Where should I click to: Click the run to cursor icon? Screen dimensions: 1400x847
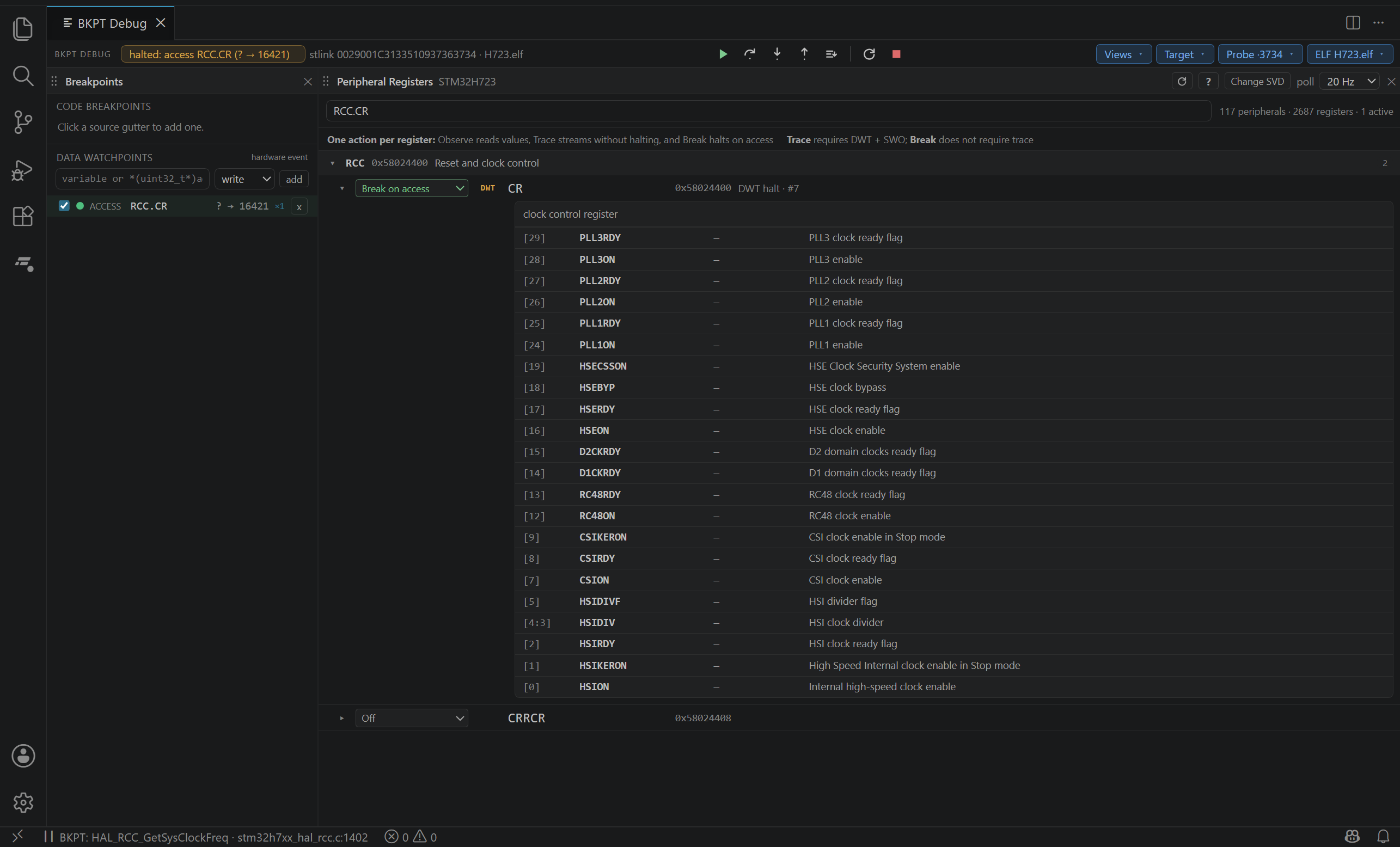coord(832,54)
